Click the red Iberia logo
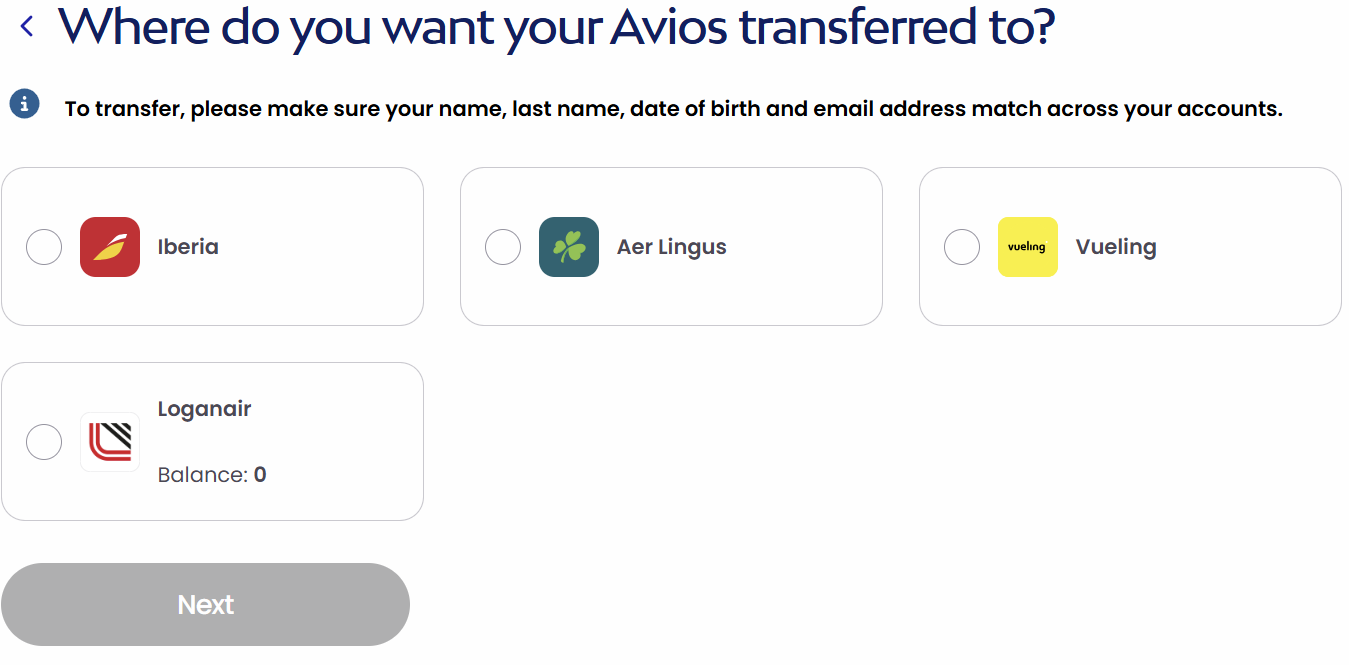The width and height of the screenshot is (1349, 665). click(110, 247)
